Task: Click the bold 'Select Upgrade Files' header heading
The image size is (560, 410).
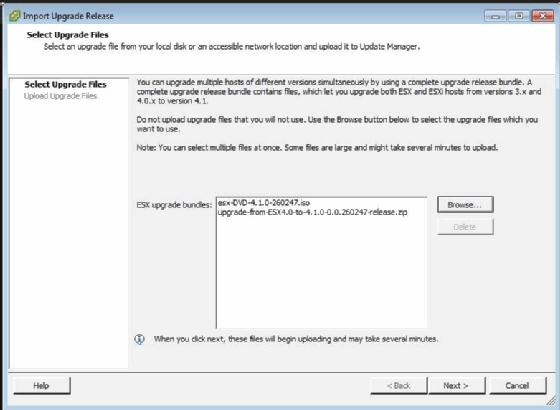Action: tap(68, 35)
